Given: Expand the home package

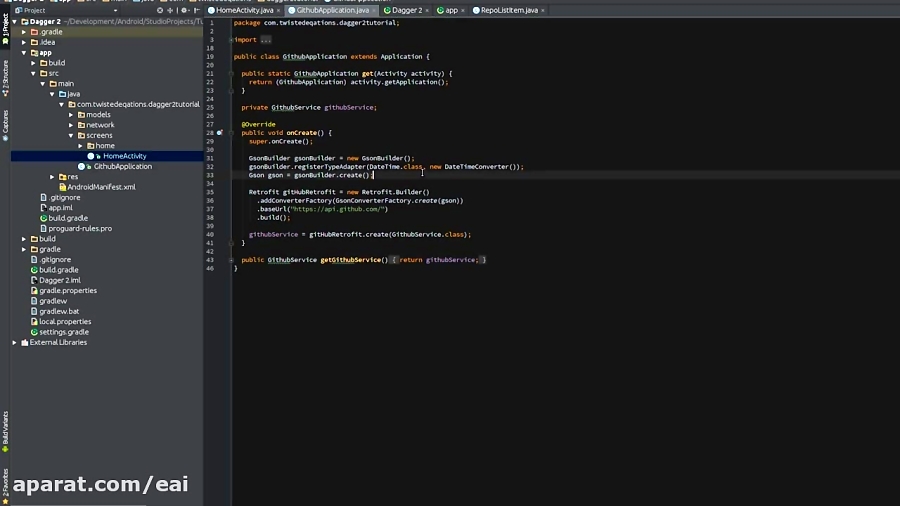Looking at the screenshot, I should click(80, 146).
